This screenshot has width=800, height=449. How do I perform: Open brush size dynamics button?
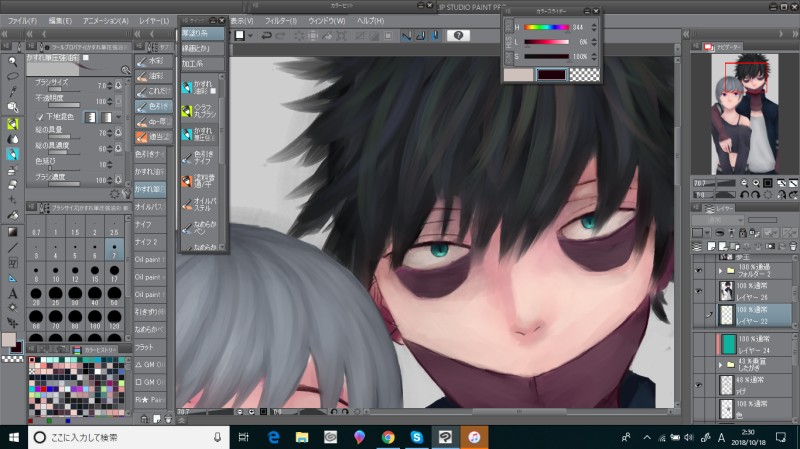click(118, 85)
